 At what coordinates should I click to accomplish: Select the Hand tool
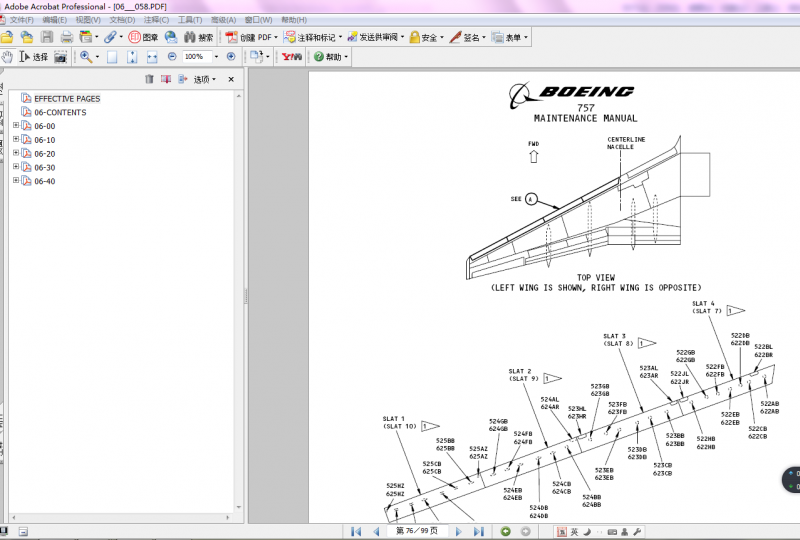[7, 56]
